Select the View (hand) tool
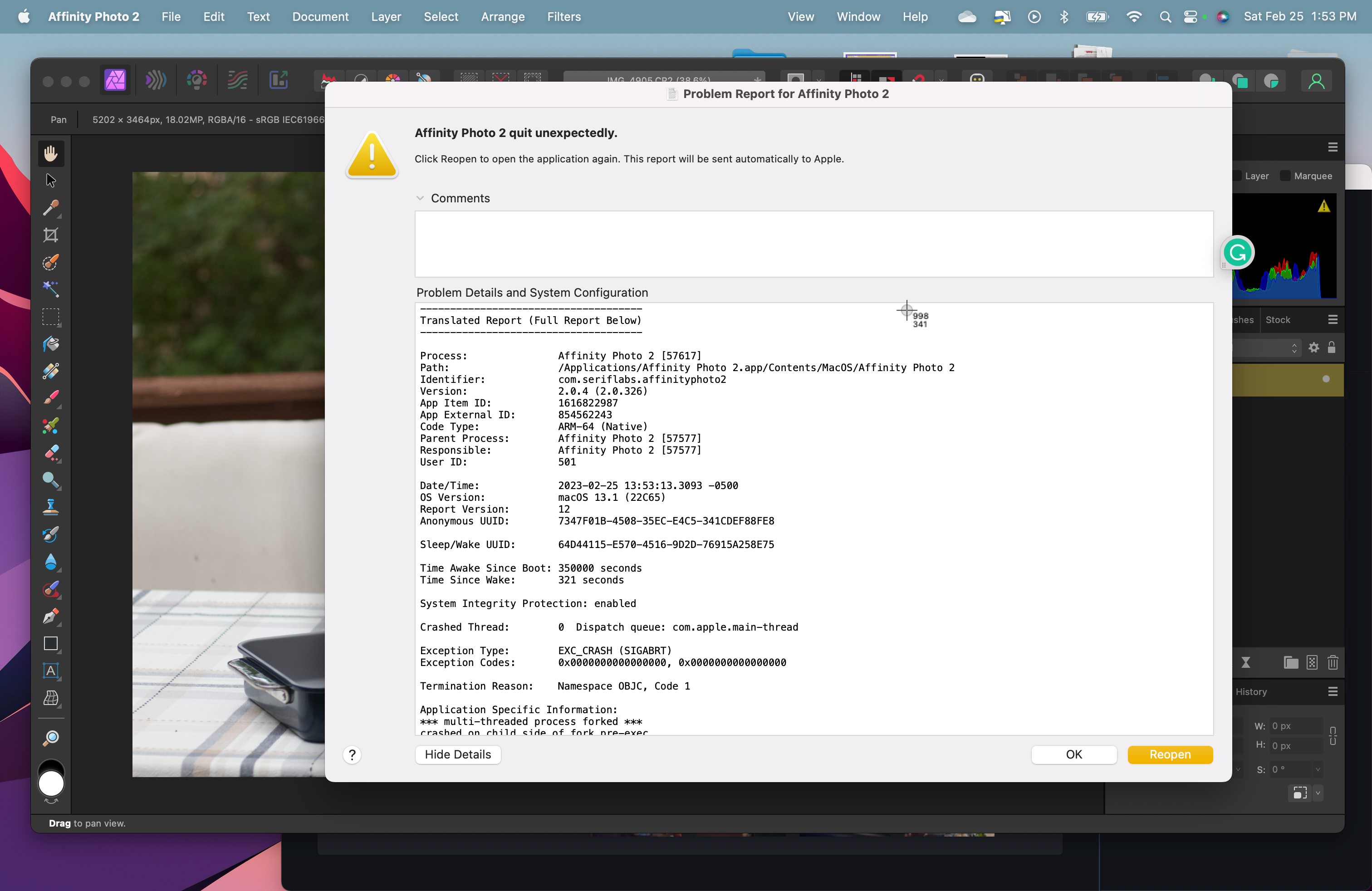Image resolution: width=1372 pixels, height=891 pixels. [x=51, y=153]
